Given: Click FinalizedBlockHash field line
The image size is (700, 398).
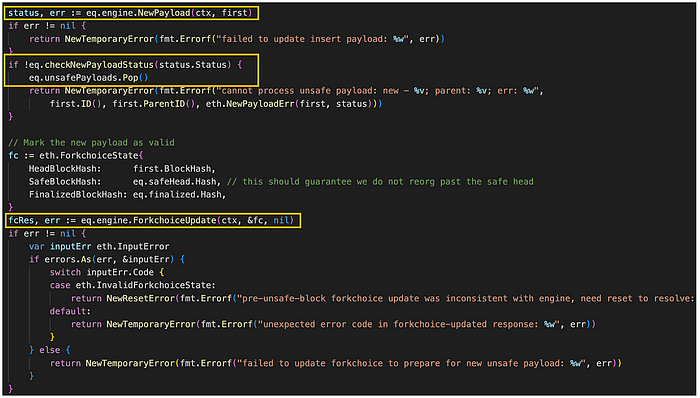Looking at the screenshot, I should 128,195.
